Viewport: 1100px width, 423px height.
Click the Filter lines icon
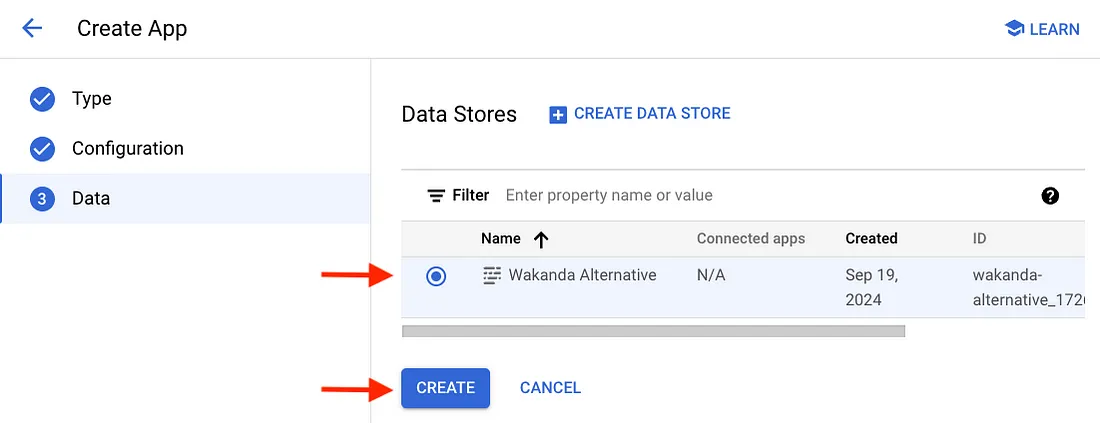coord(436,195)
